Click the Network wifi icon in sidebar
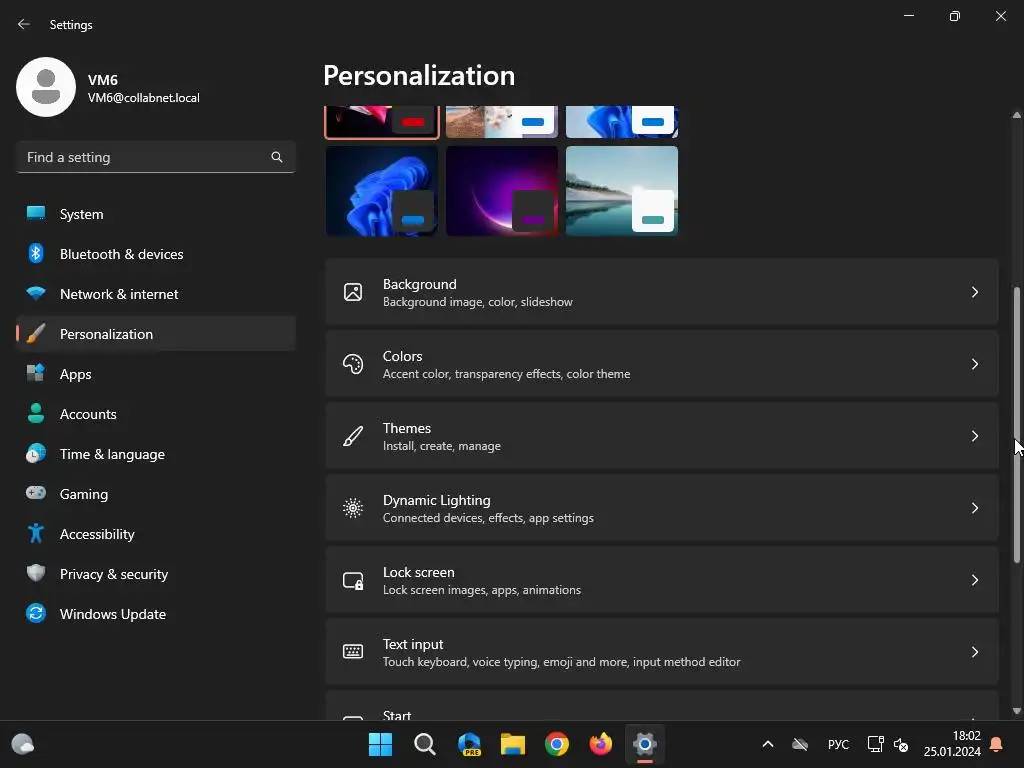 click(36, 293)
